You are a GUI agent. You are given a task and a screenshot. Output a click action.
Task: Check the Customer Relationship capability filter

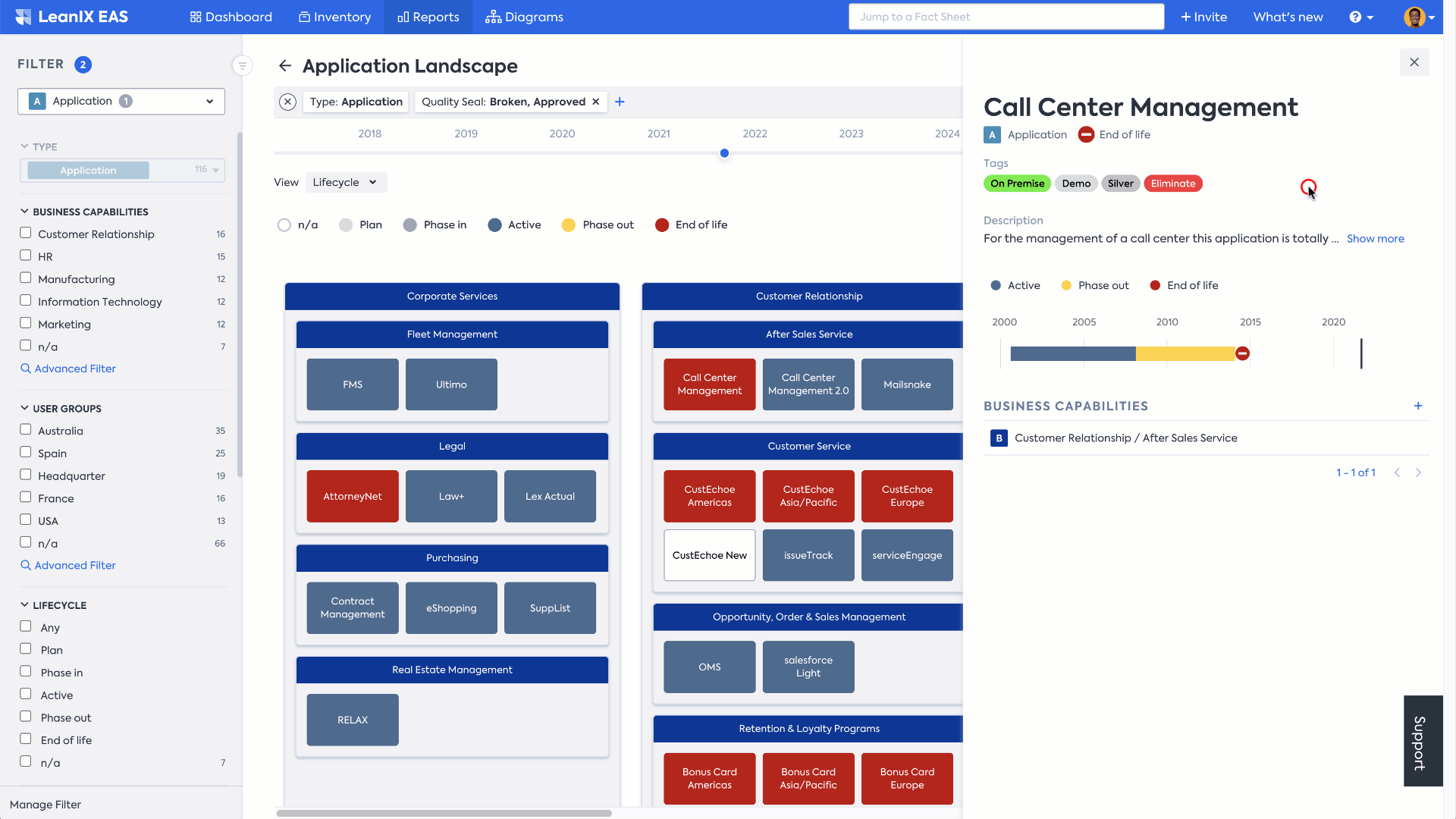26,234
